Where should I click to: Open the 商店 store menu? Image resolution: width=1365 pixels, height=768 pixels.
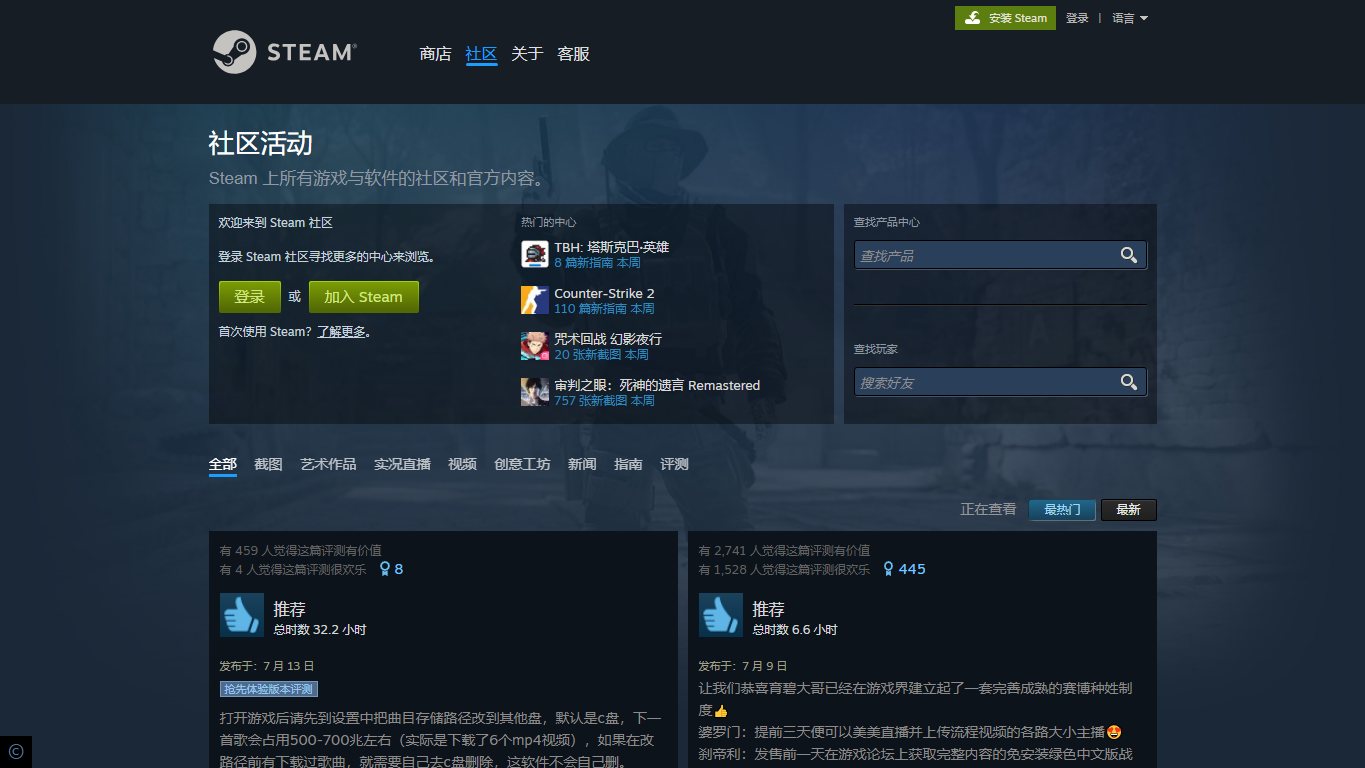(x=436, y=54)
